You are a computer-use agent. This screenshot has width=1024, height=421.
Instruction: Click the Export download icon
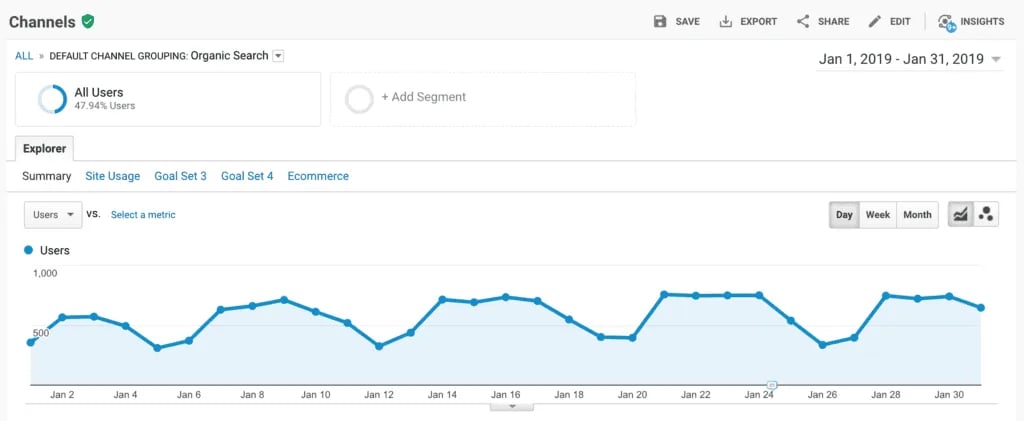click(x=726, y=21)
